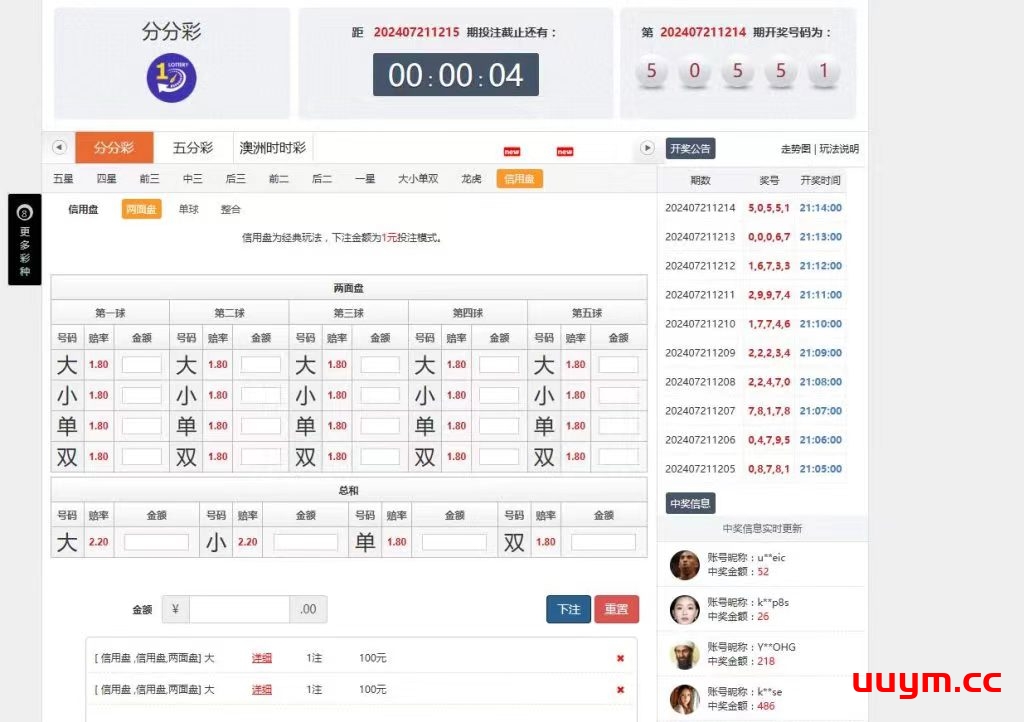Switch to the 五分彩 tab
Viewport: 1024px width, 722px height.
coord(193,148)
